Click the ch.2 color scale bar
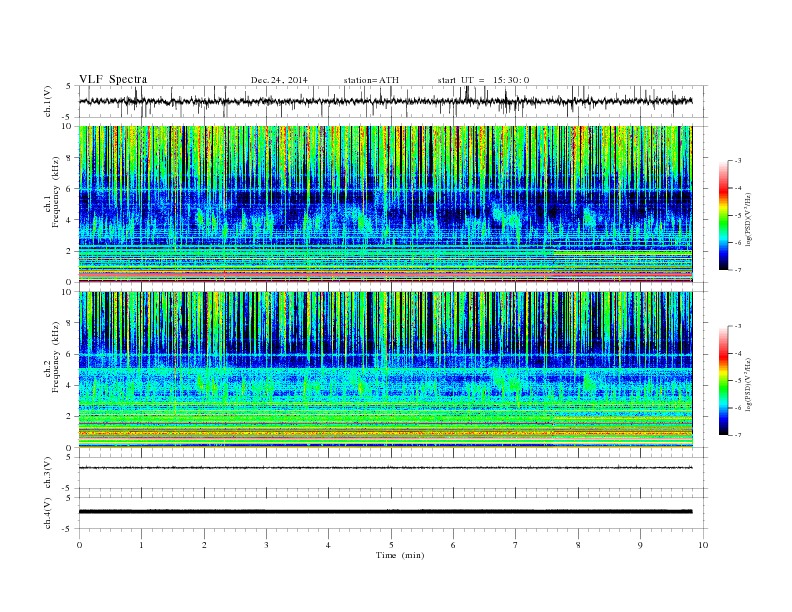Viewport: 792px width, 612px height. (723, 380)
